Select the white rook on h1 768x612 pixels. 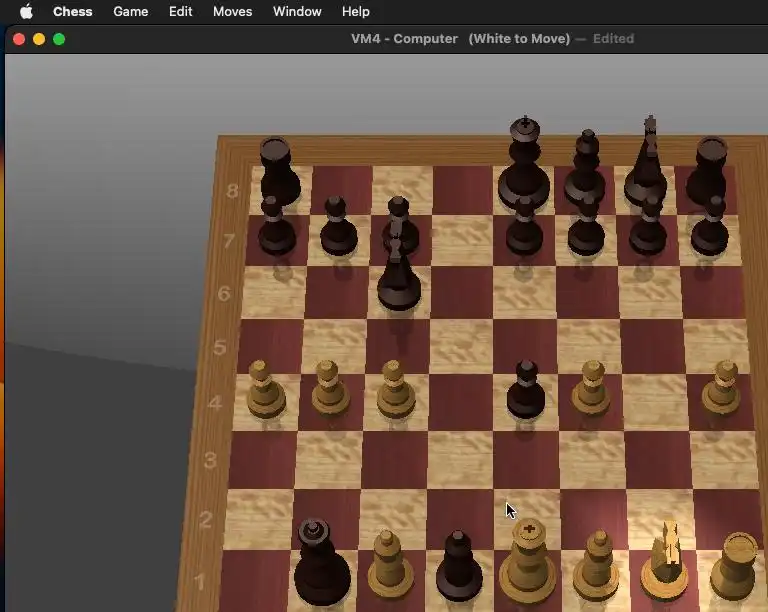click(735, 567)
